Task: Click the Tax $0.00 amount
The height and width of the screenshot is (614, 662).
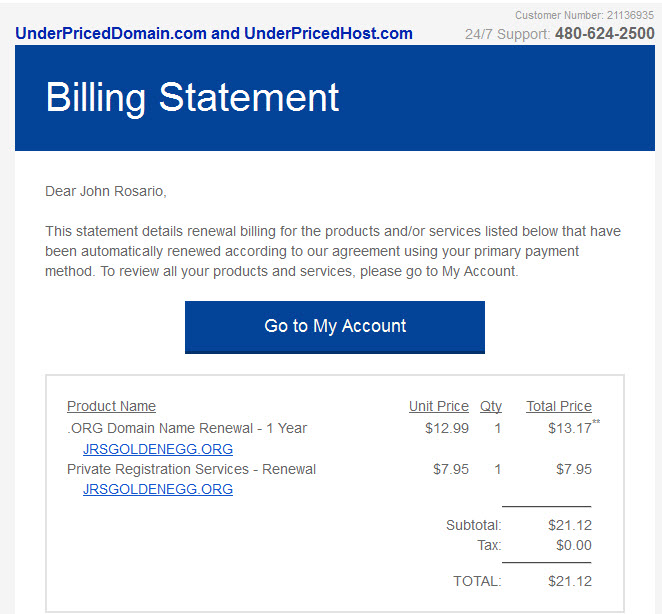Action: [574, 545]
